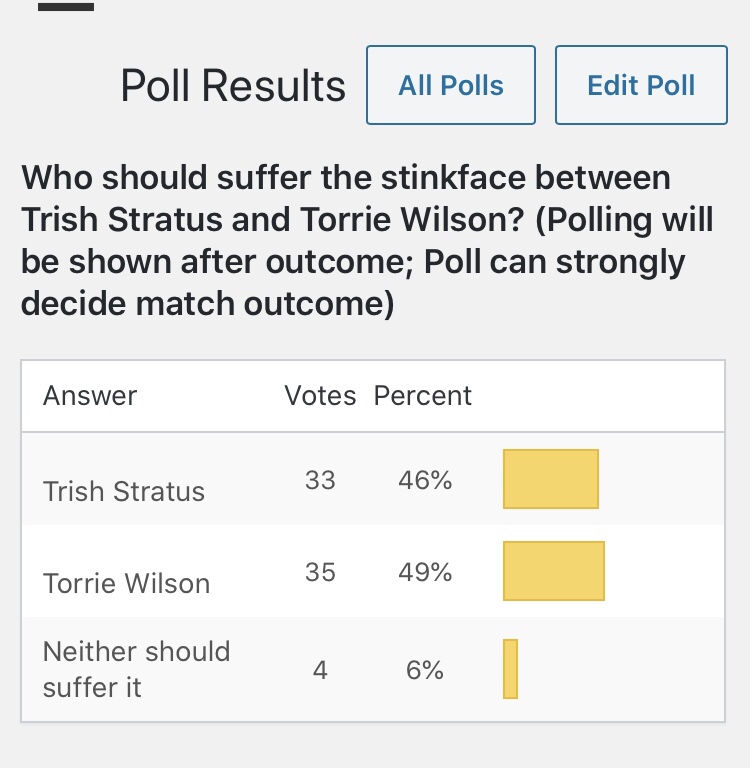750x768 pixels.
Task: Click the small yellow bar for Neither
Action: coord(510,669)
